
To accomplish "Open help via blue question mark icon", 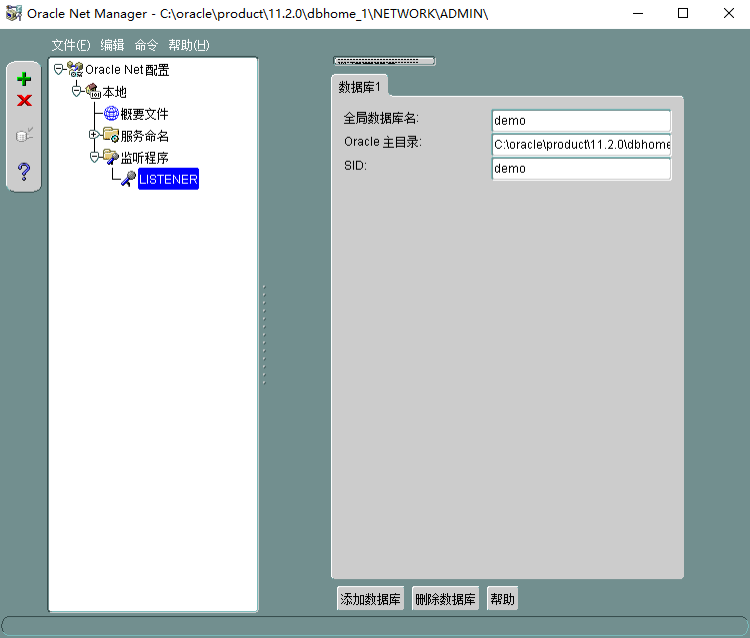I will pos(24,171).
